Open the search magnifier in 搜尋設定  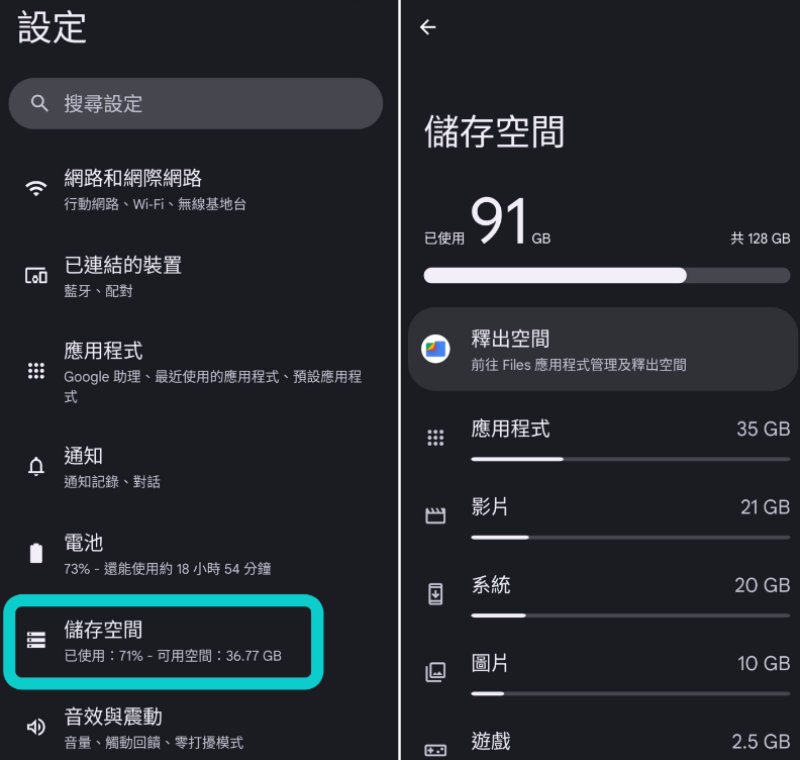[x=39, y=104]
